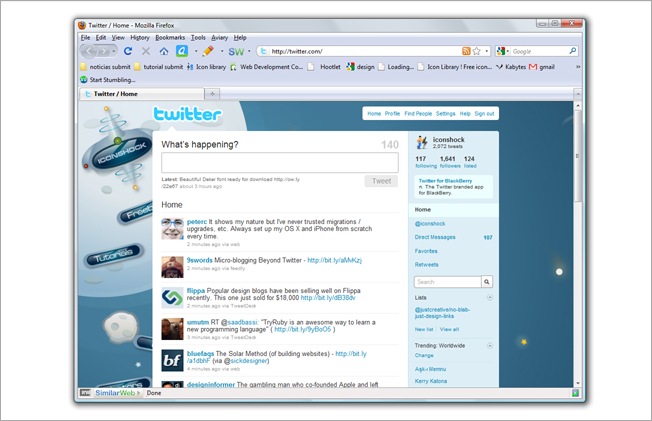Click the Sign out link
This screenshot has height=421, width=652.
pos(484,114)
